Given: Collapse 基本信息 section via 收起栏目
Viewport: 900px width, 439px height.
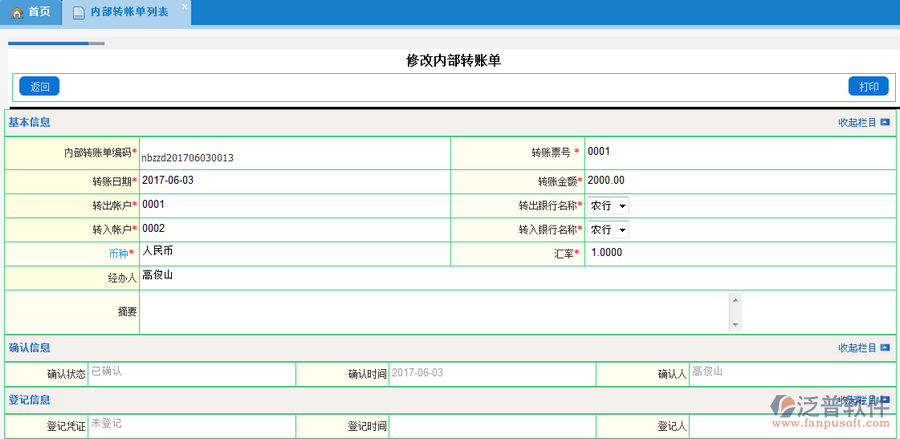Looking at the screenshot, I should [x=857, y=123].
